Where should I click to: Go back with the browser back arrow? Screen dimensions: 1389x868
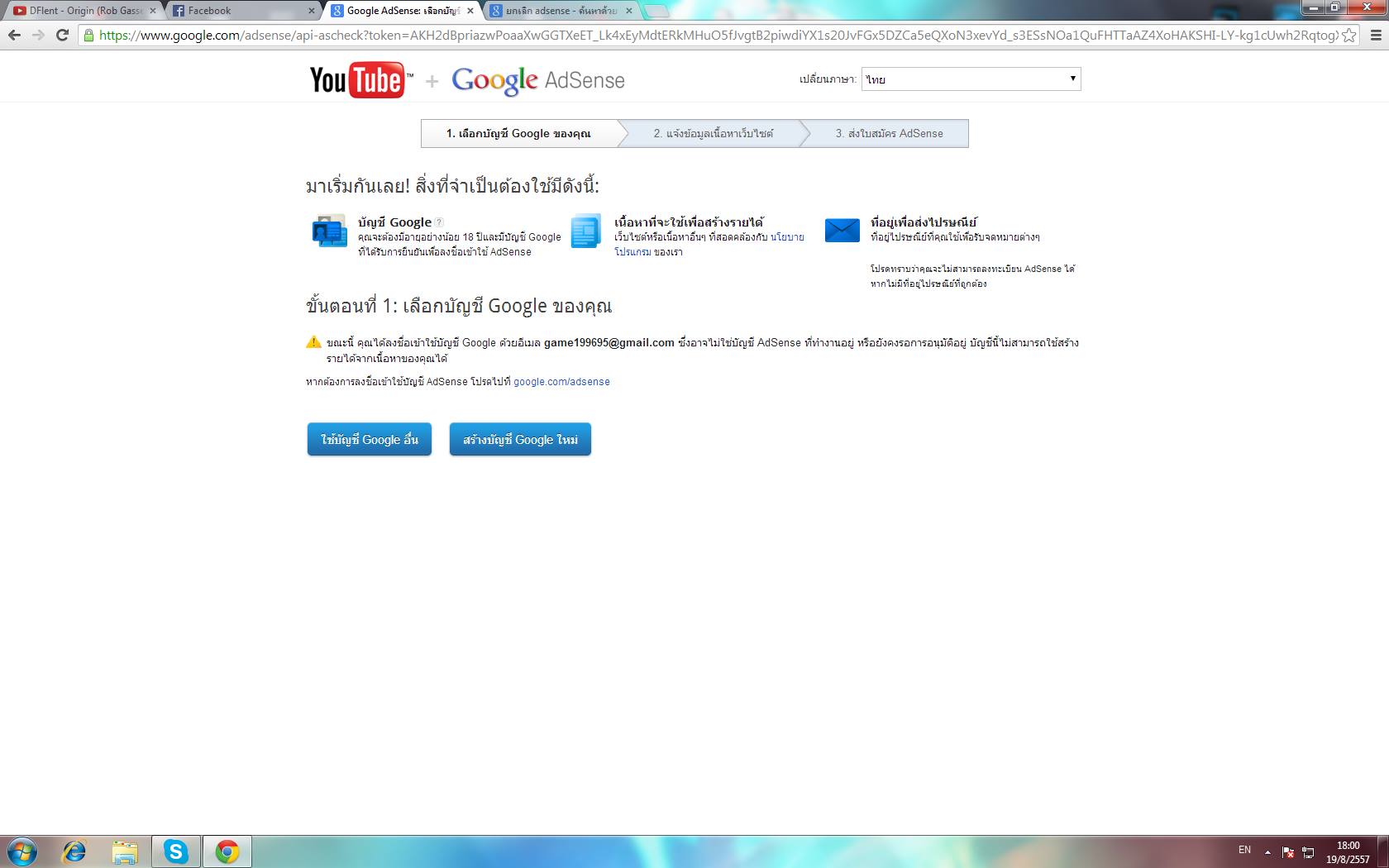[14, 35]
